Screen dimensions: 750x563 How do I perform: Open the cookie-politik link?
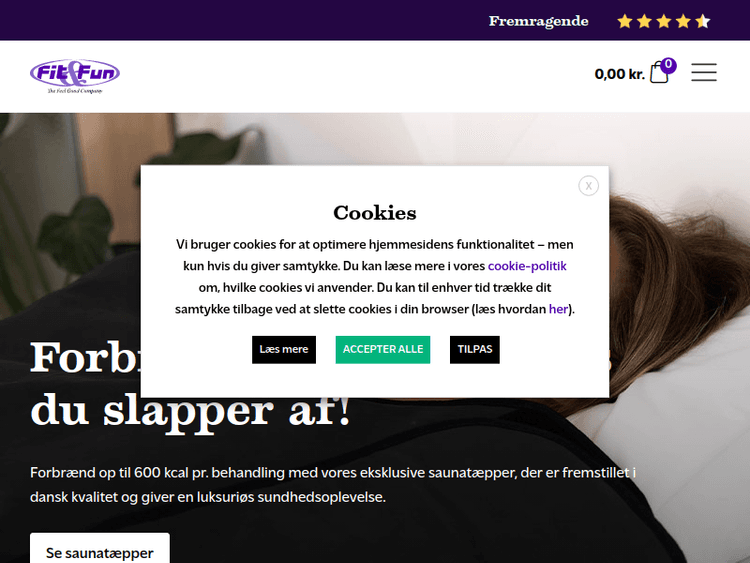527,266
